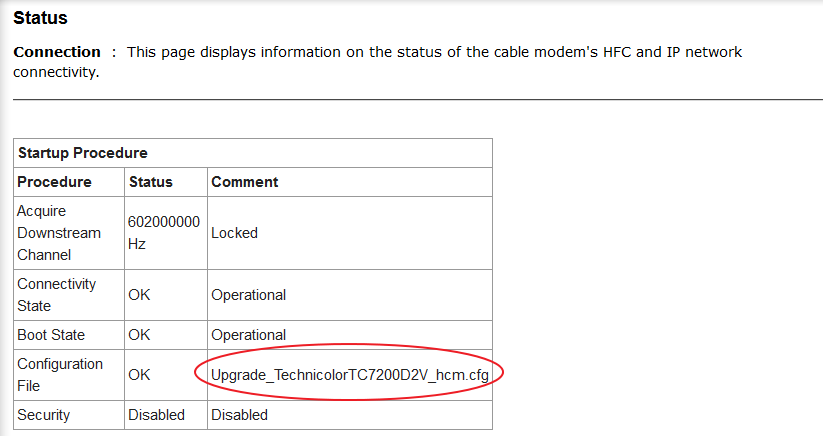Click the Connection label text
Image resolution: width=823 pixels, height=436 pixels.
57,52
